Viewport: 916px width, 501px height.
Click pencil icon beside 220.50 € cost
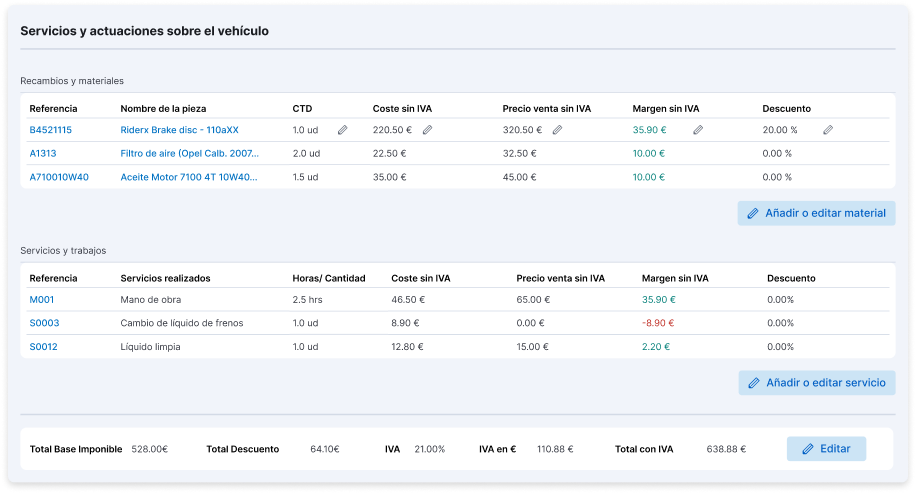[427, 130]
